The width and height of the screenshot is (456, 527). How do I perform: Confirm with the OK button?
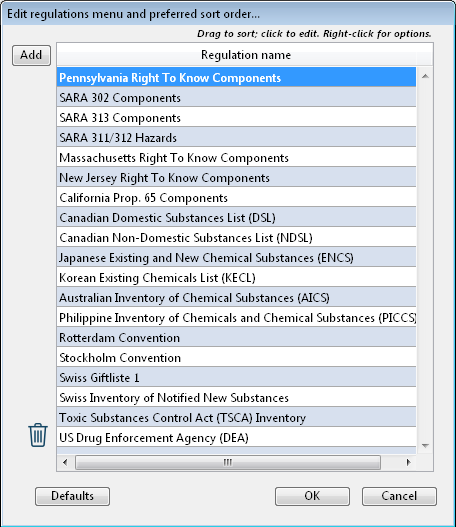[312, 496]
